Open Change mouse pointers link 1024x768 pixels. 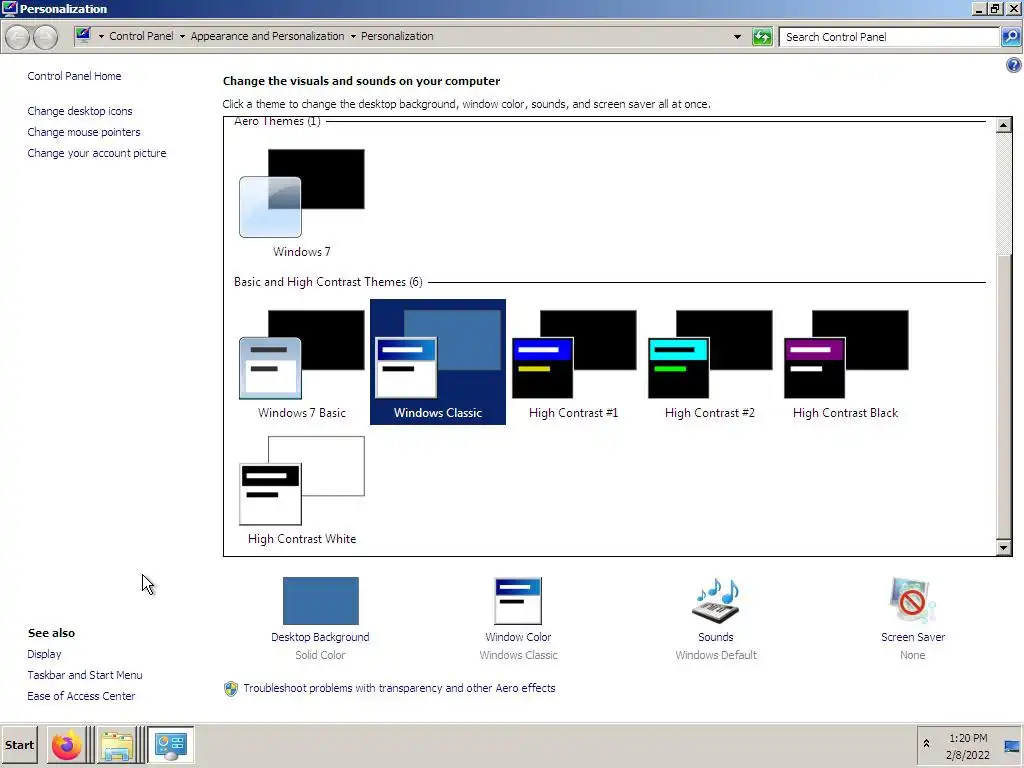point(84,132)
